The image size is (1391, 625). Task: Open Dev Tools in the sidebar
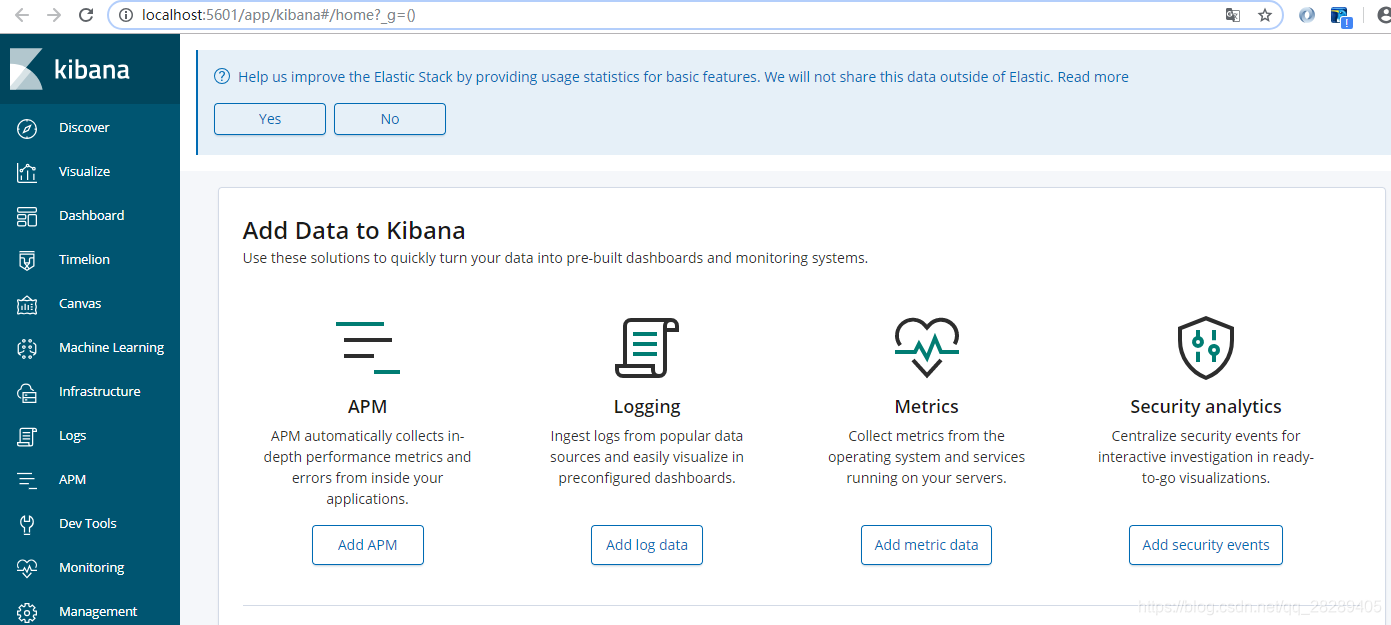[x=90, y=524]
